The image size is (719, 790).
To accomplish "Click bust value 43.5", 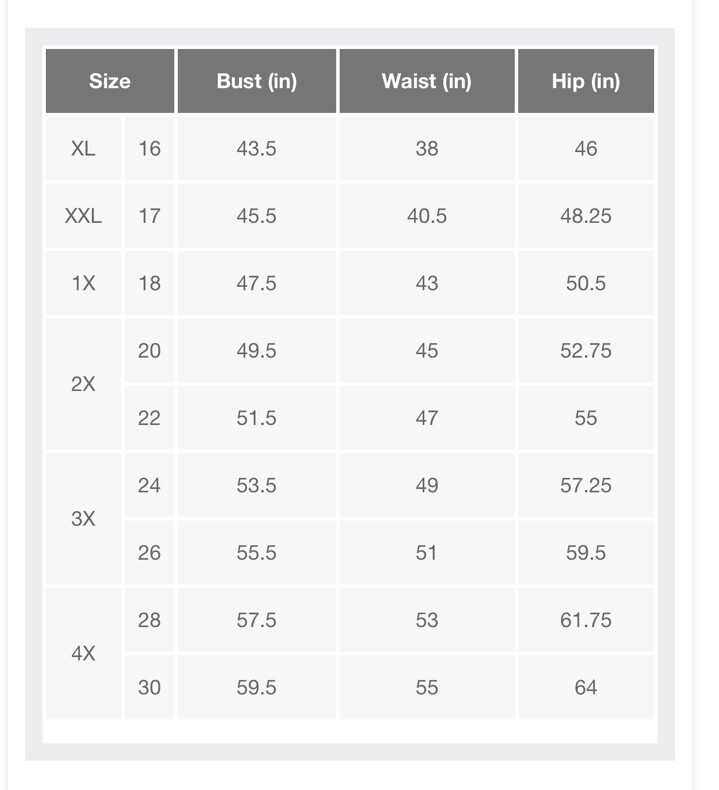I will click(257, 149).
